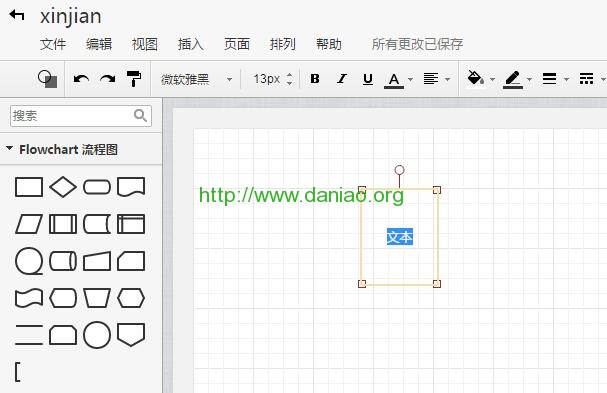Apply the font color A button
This screenshot has width=607, height=393.
394,80
